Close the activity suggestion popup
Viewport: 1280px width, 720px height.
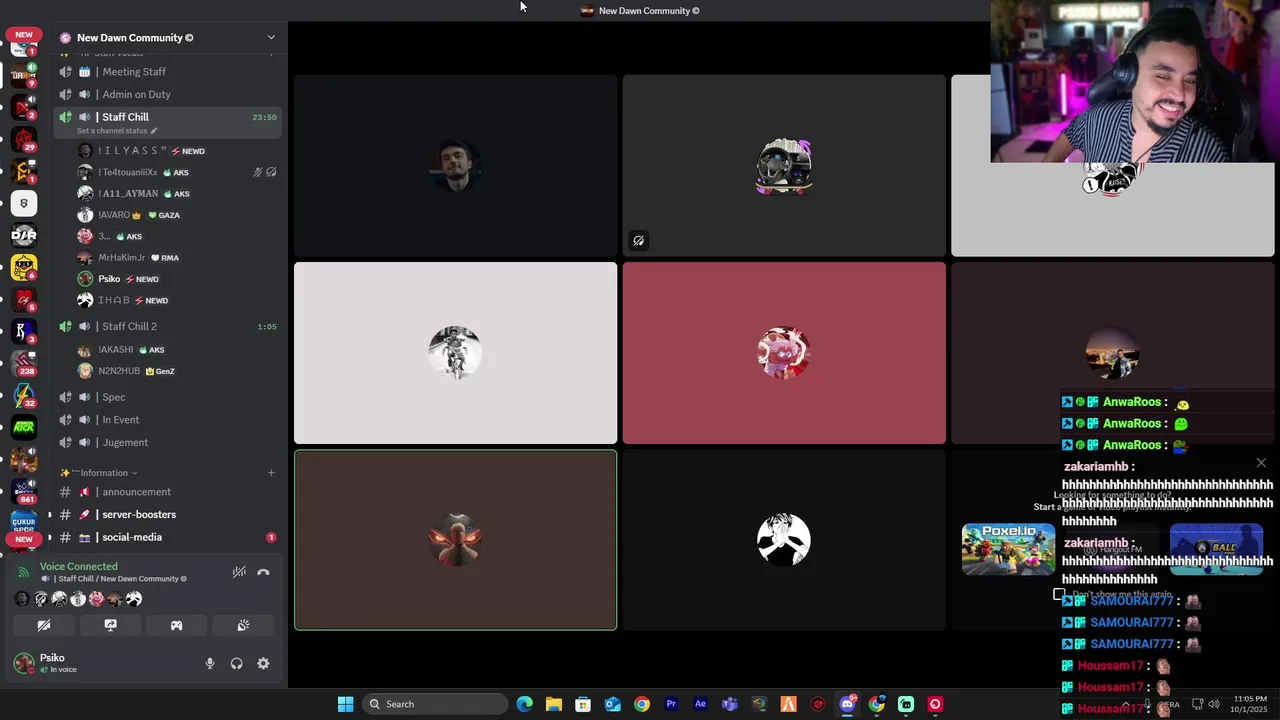[1261, 463]
